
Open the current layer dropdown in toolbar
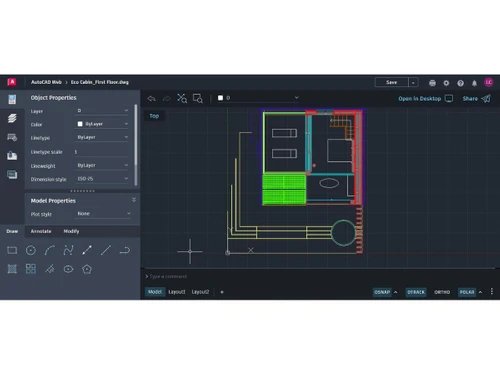(x=258, y=98)
